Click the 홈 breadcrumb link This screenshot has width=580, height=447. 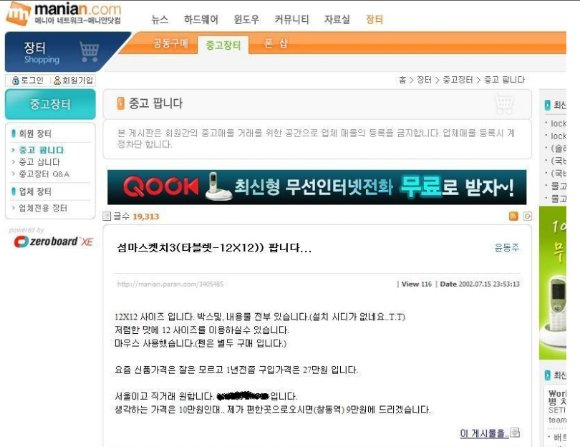pyautogui.click(x=402, y=80)
